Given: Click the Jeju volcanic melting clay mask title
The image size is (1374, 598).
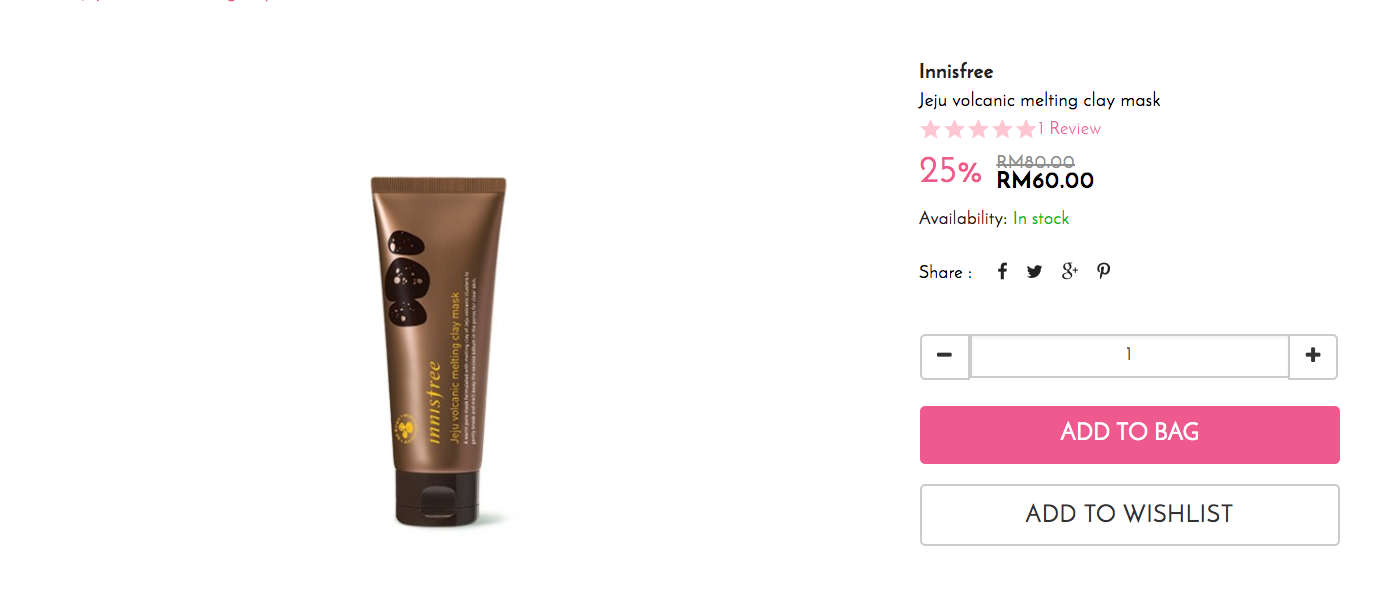Looking at the screenshot, I should pos(1040,100).
